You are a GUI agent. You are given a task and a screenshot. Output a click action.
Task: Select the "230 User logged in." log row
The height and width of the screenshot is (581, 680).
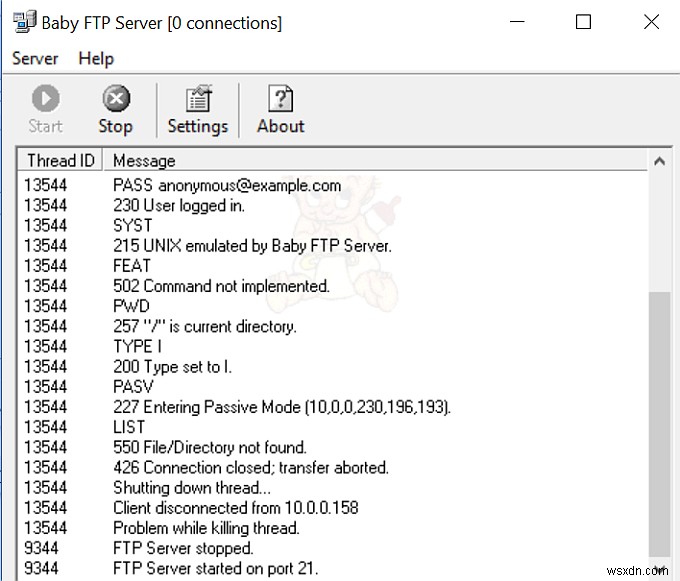pos(179,205)
